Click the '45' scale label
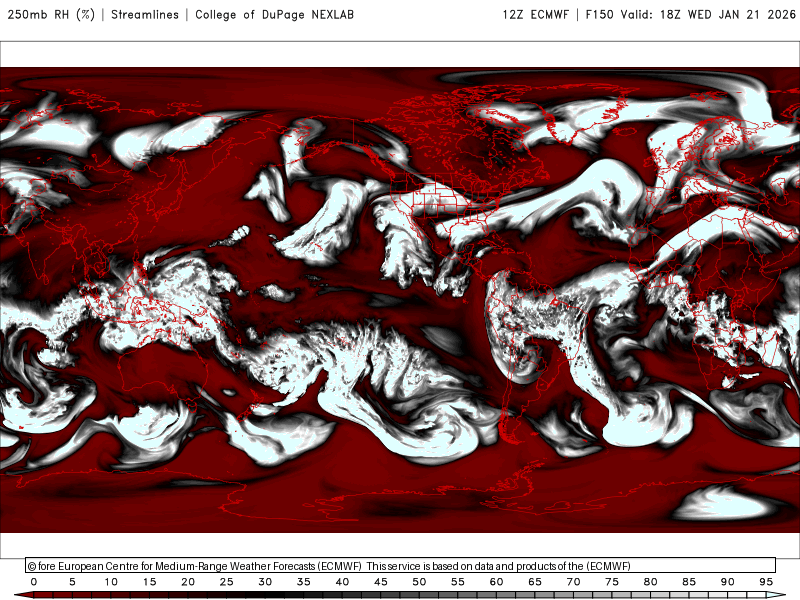Image resolution: width=800 pixels, height=600 pixels. click(381, 582)
